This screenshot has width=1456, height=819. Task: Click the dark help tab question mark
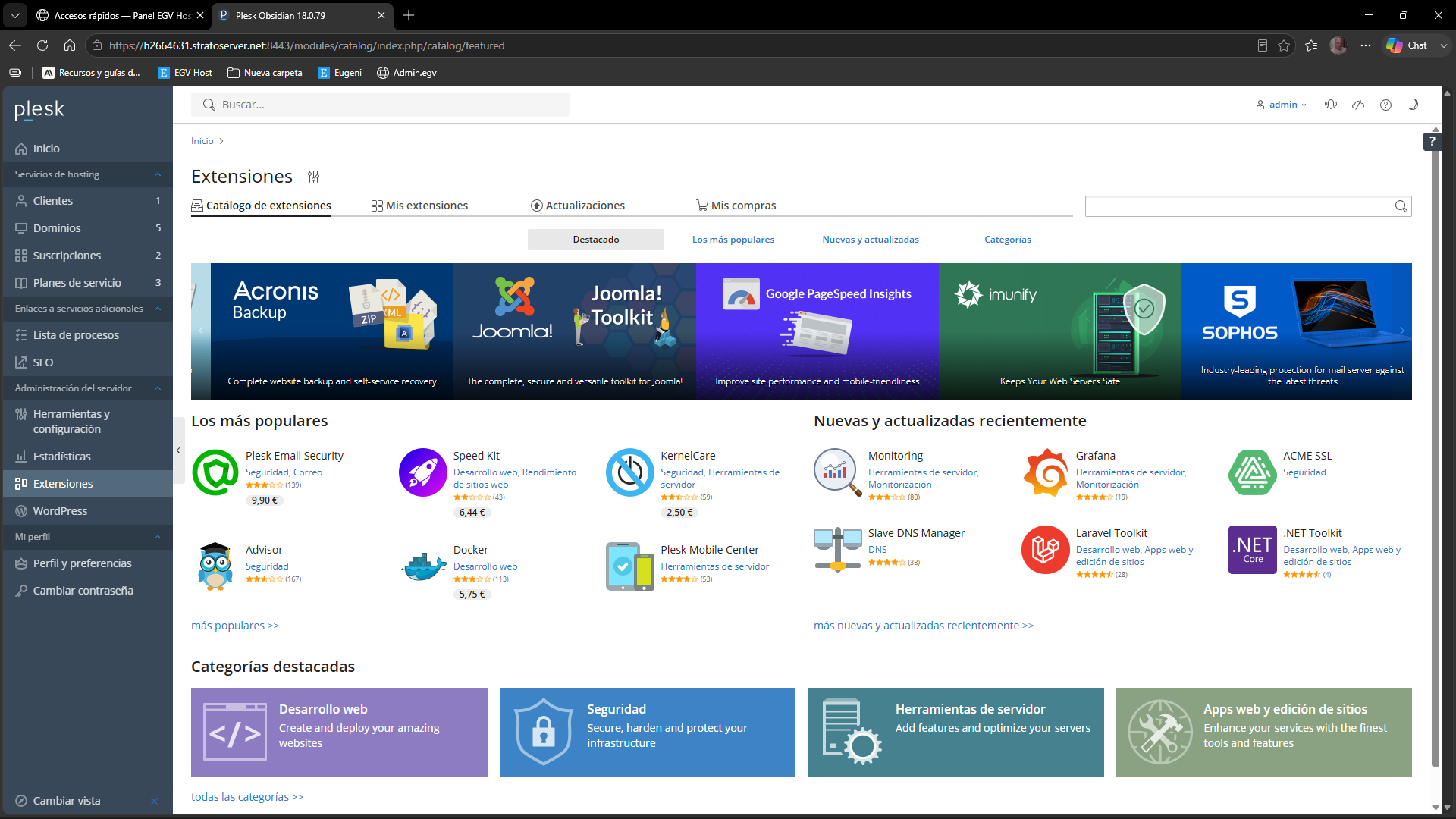pos(1432,141)
